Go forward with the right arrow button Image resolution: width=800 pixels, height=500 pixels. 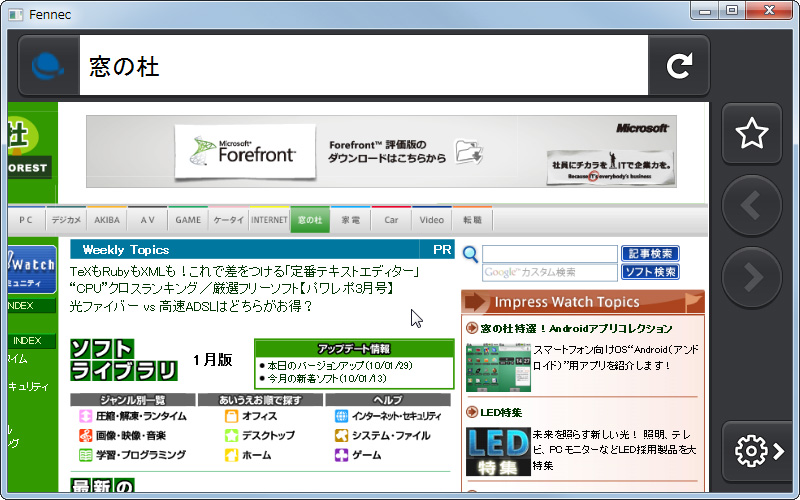click(752, 277)
